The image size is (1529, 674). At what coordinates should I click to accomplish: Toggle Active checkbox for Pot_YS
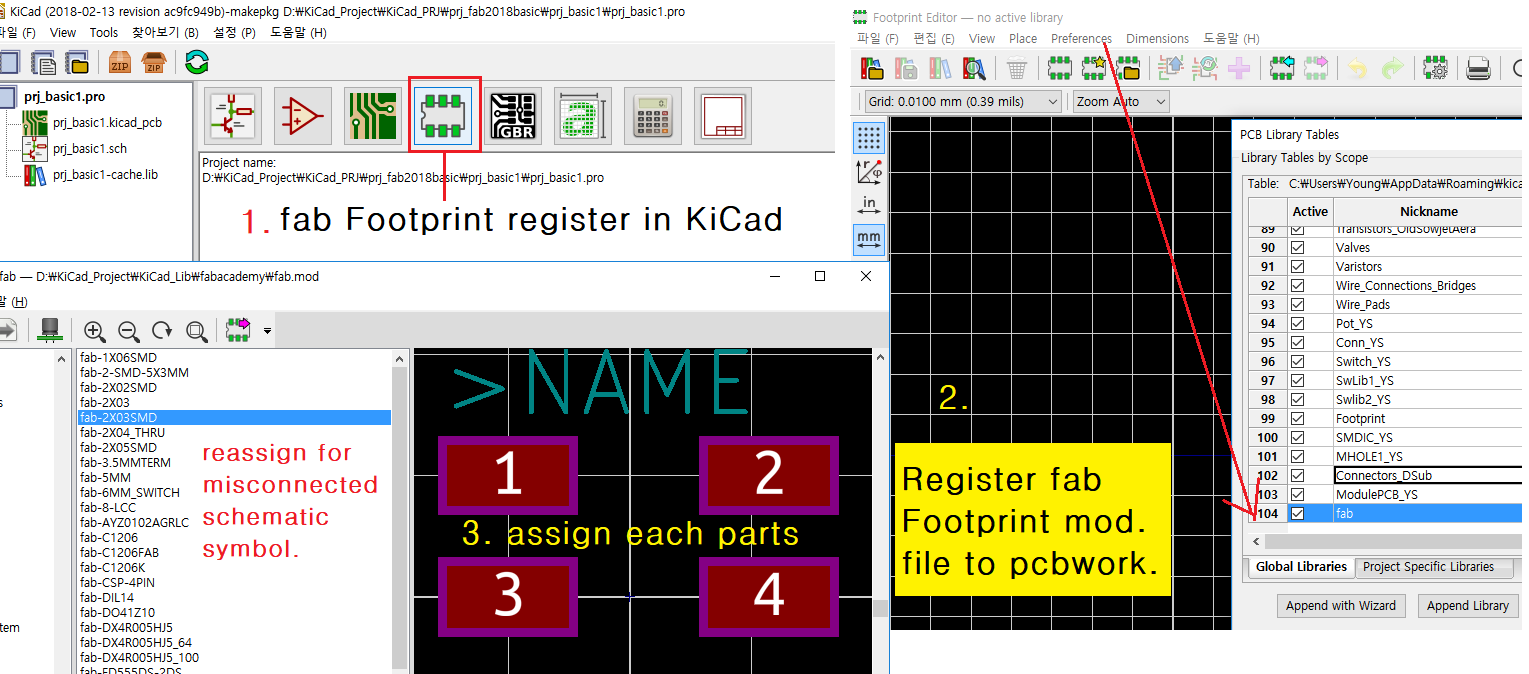pos(1298,324)
